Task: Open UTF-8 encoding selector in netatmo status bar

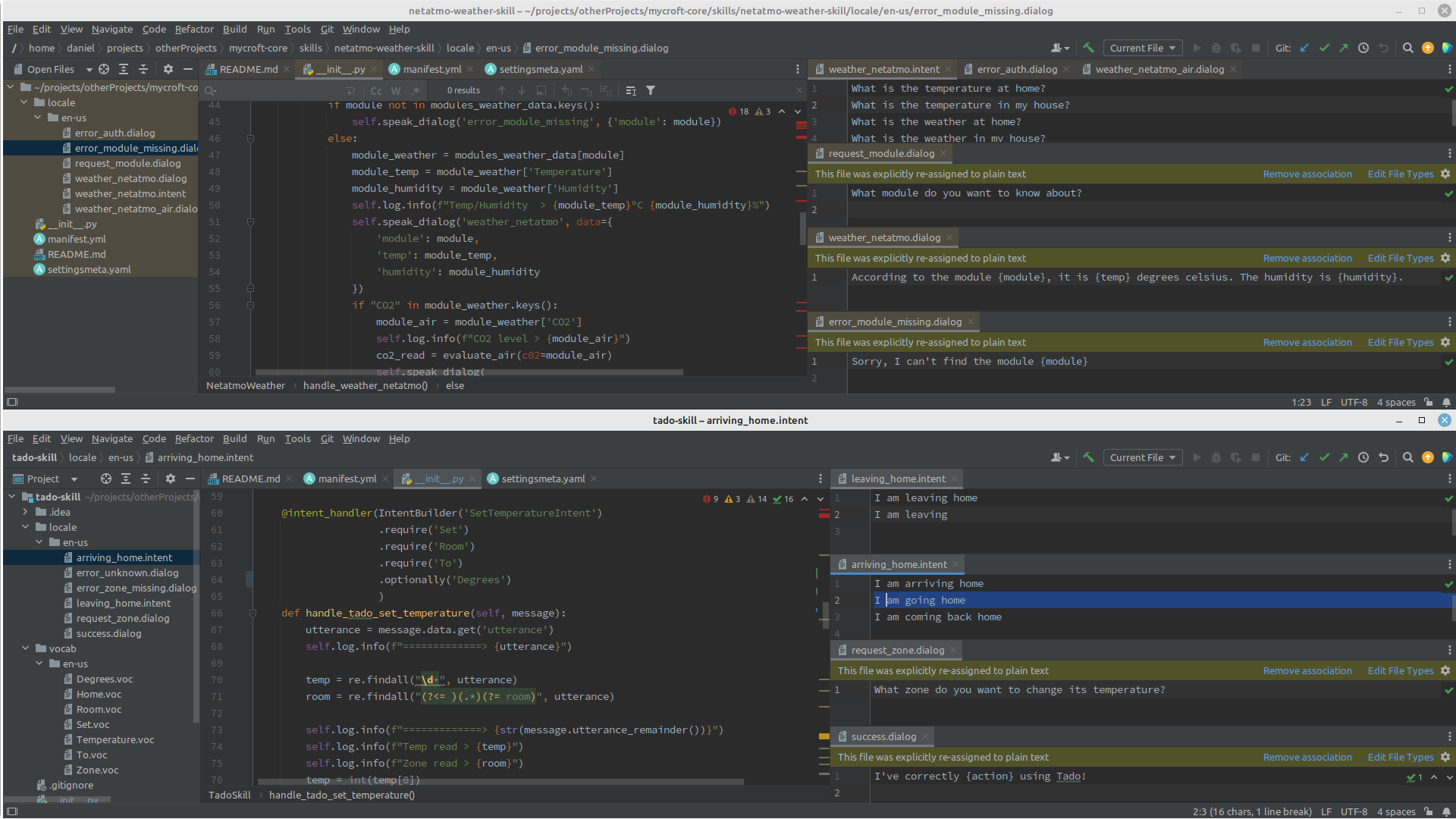Action: tap(1354, 402)
